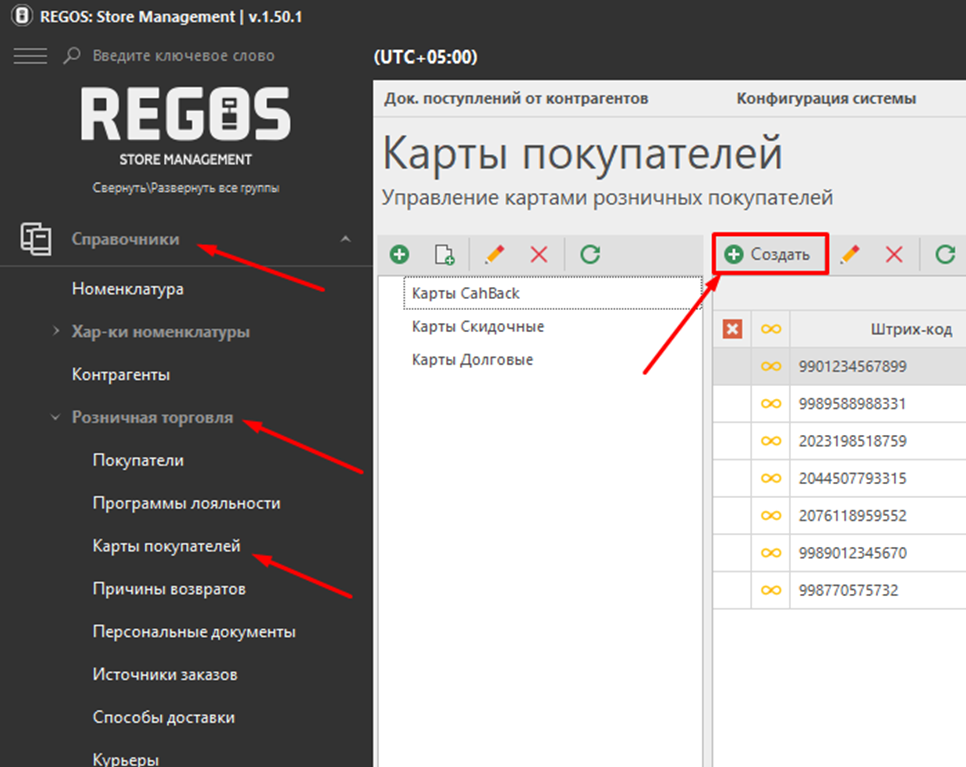The image size is (966, 767).
Task: Click the hamburger menu icon in the sidebar
Action: point(30,56)
